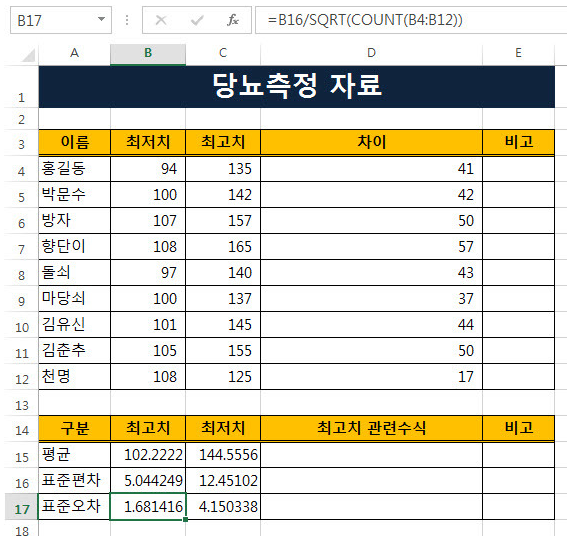Click cell with value 17
This screenshot has width=567, height=541.
pos(371,376)
